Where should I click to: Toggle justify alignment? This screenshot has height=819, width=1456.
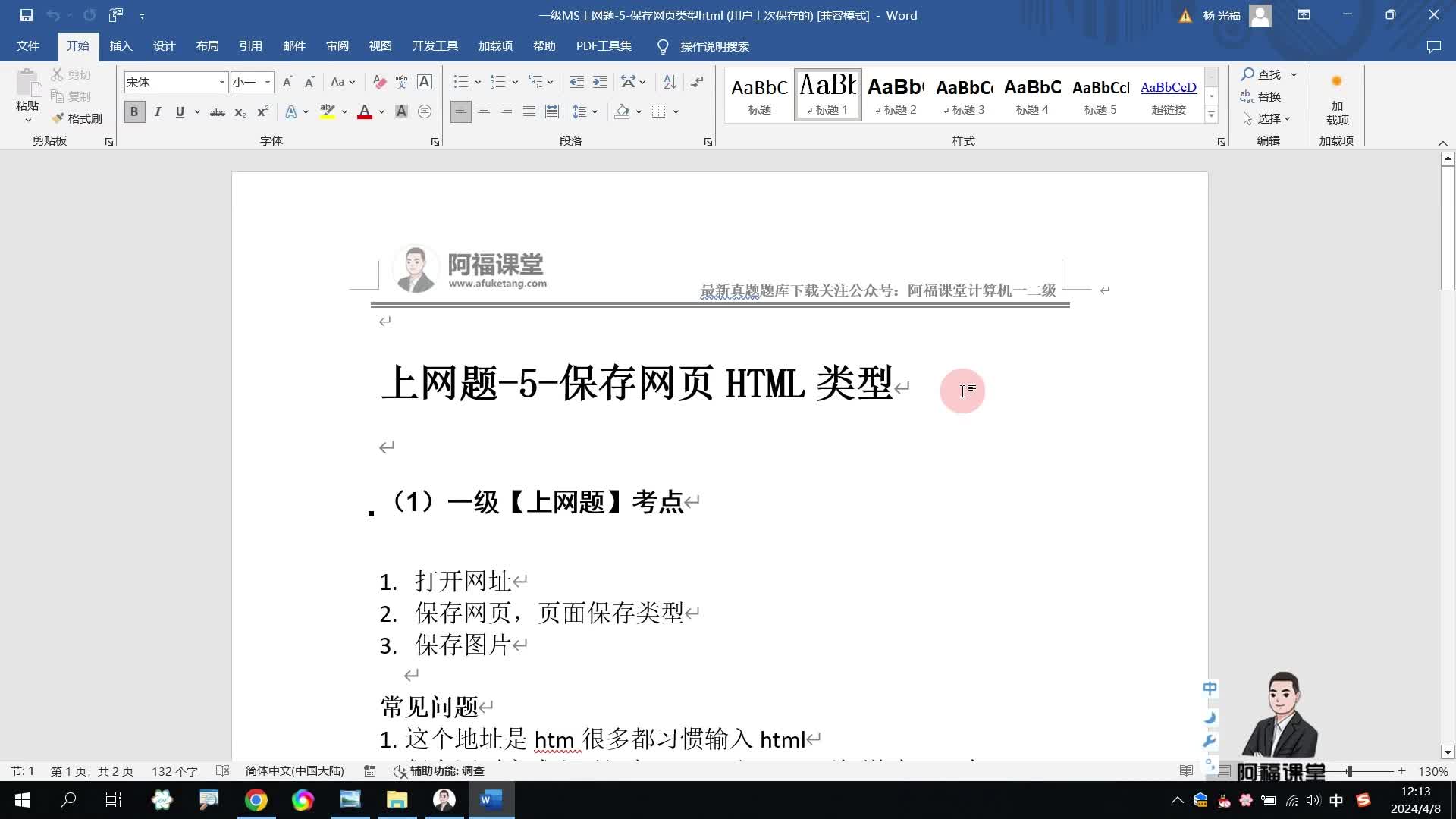(x=529, y=111)
